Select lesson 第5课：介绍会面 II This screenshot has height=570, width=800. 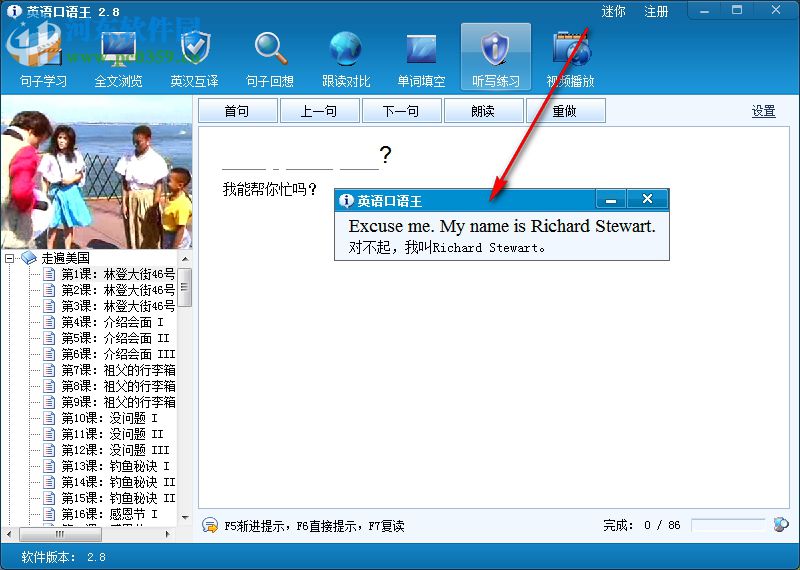[x=115, y=338]
